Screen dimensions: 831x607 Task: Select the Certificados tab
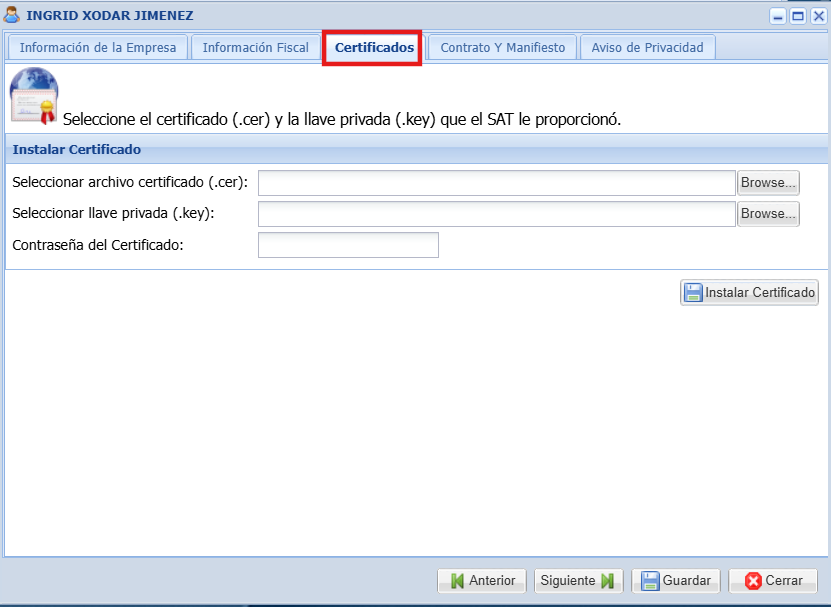tap(374, 48)
